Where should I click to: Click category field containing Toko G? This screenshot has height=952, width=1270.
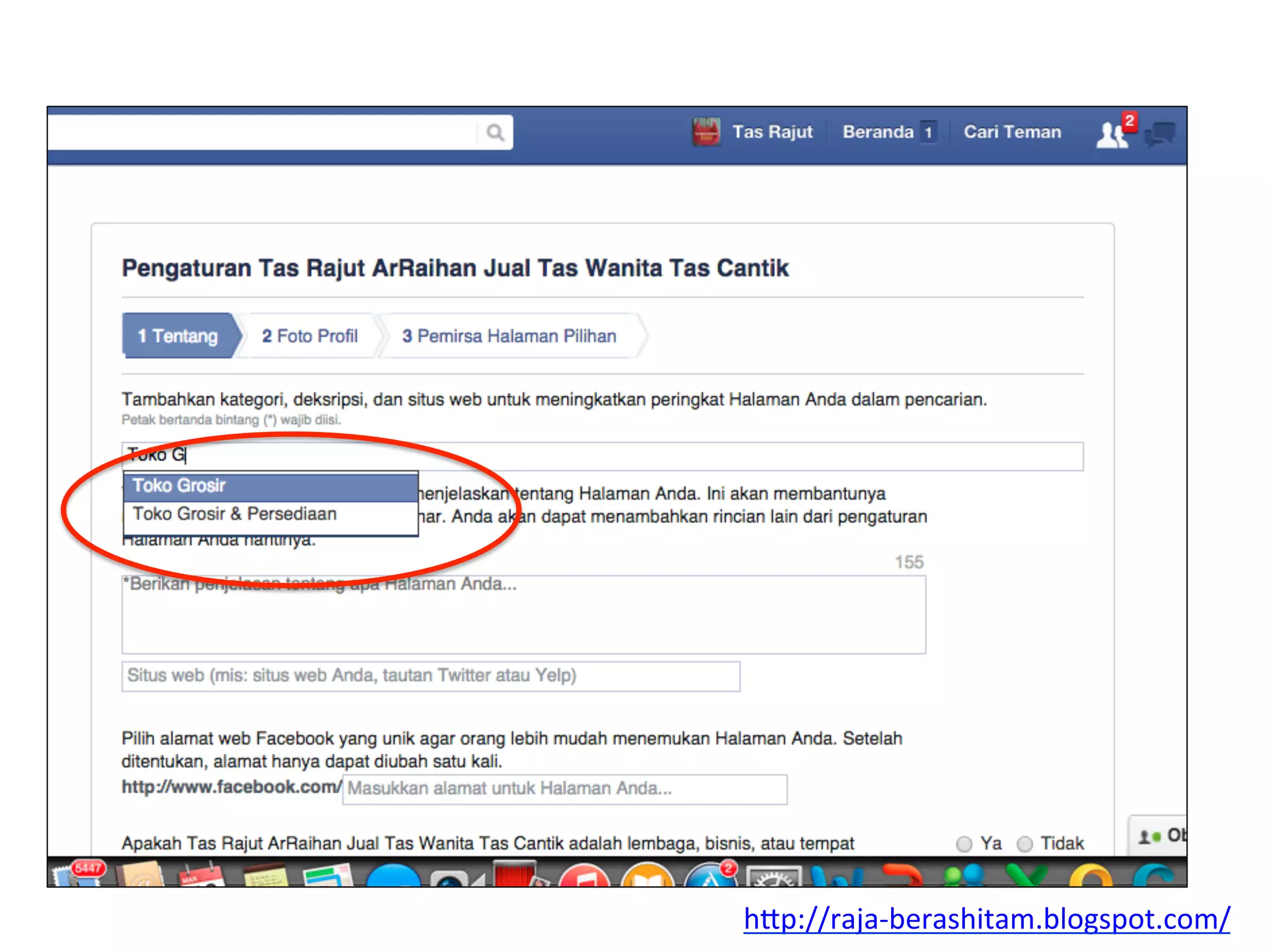602,456
